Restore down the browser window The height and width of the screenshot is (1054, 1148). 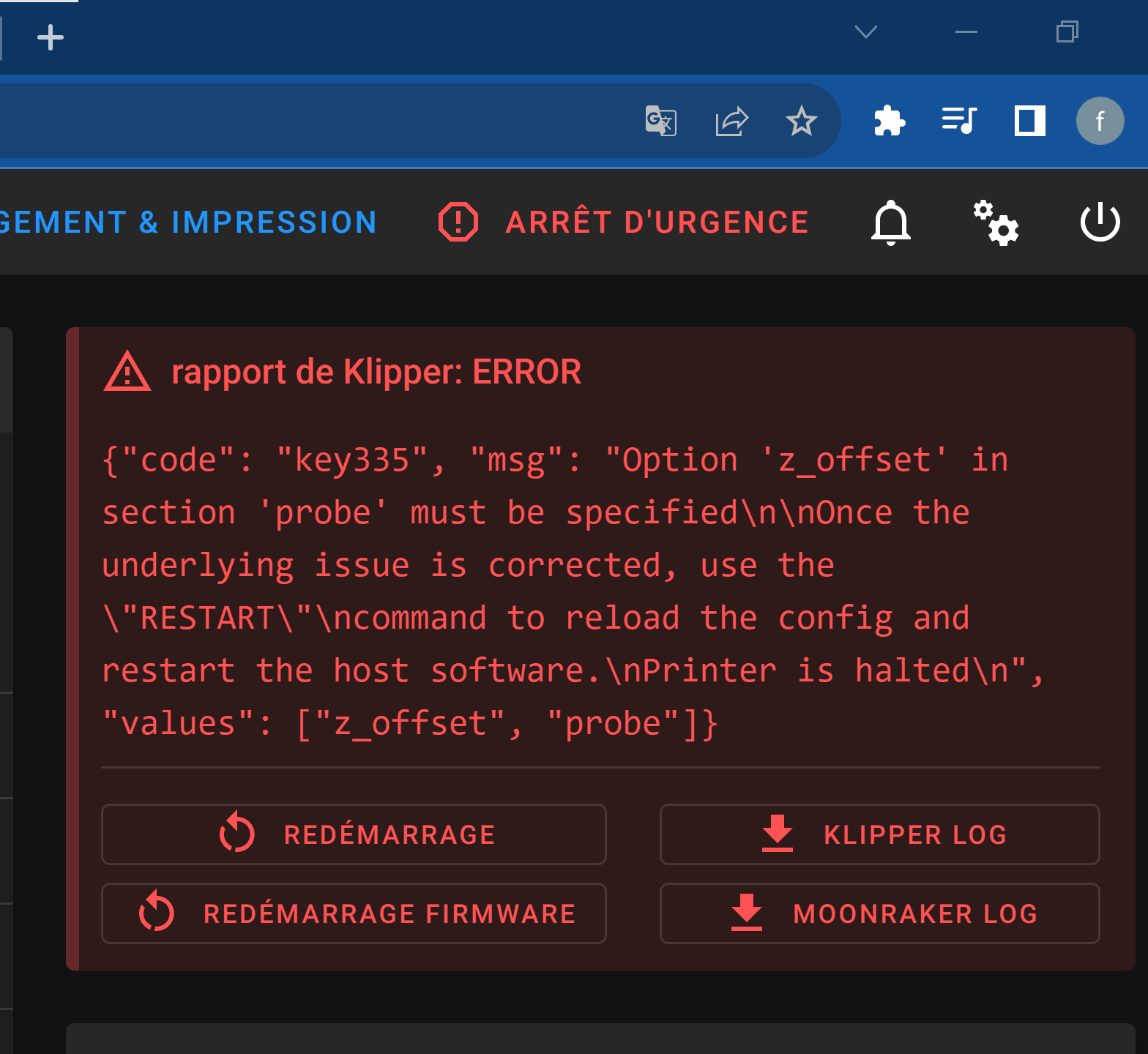(1067, 31)
